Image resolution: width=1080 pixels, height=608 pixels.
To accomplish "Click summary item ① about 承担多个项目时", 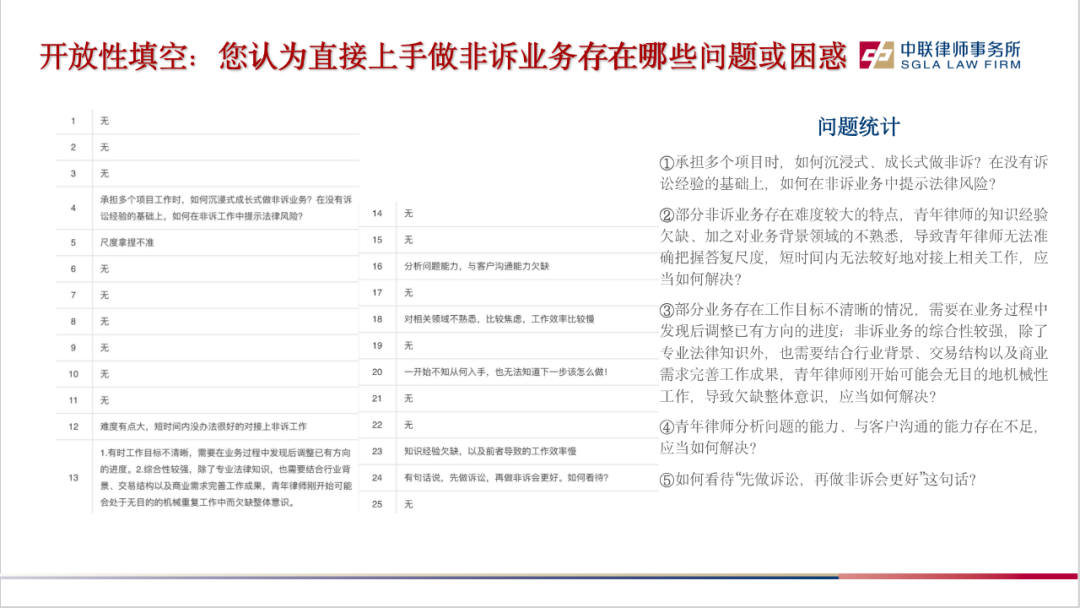I will click(x=853, y=173).
